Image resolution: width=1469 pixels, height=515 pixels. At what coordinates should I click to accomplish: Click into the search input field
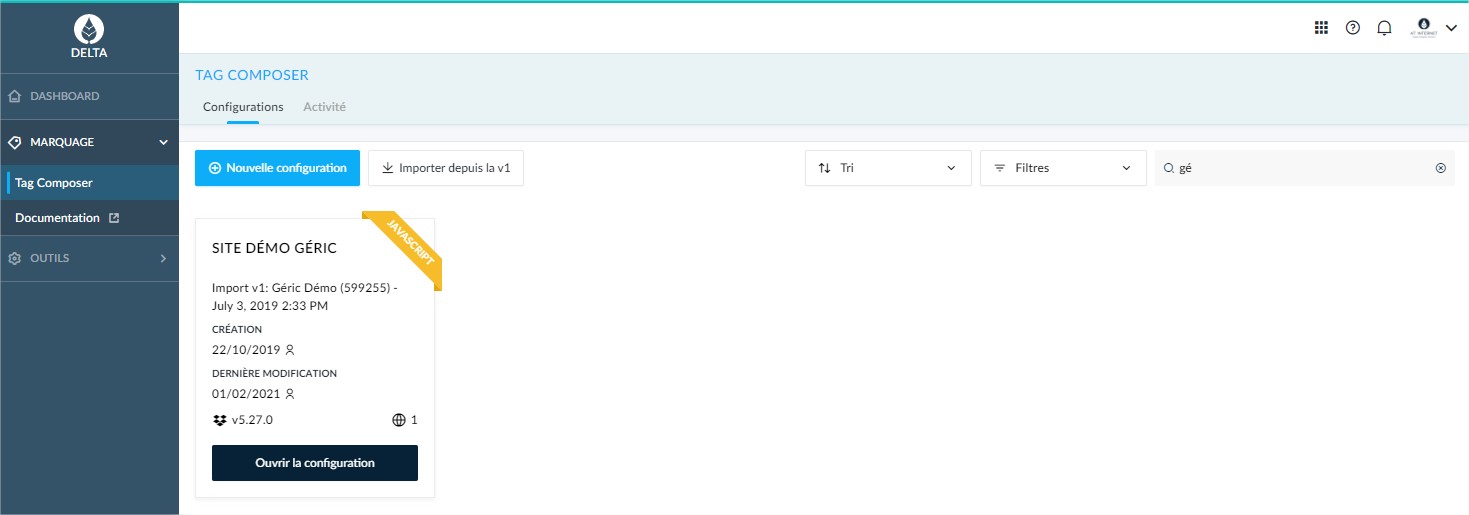(1300, 168)
